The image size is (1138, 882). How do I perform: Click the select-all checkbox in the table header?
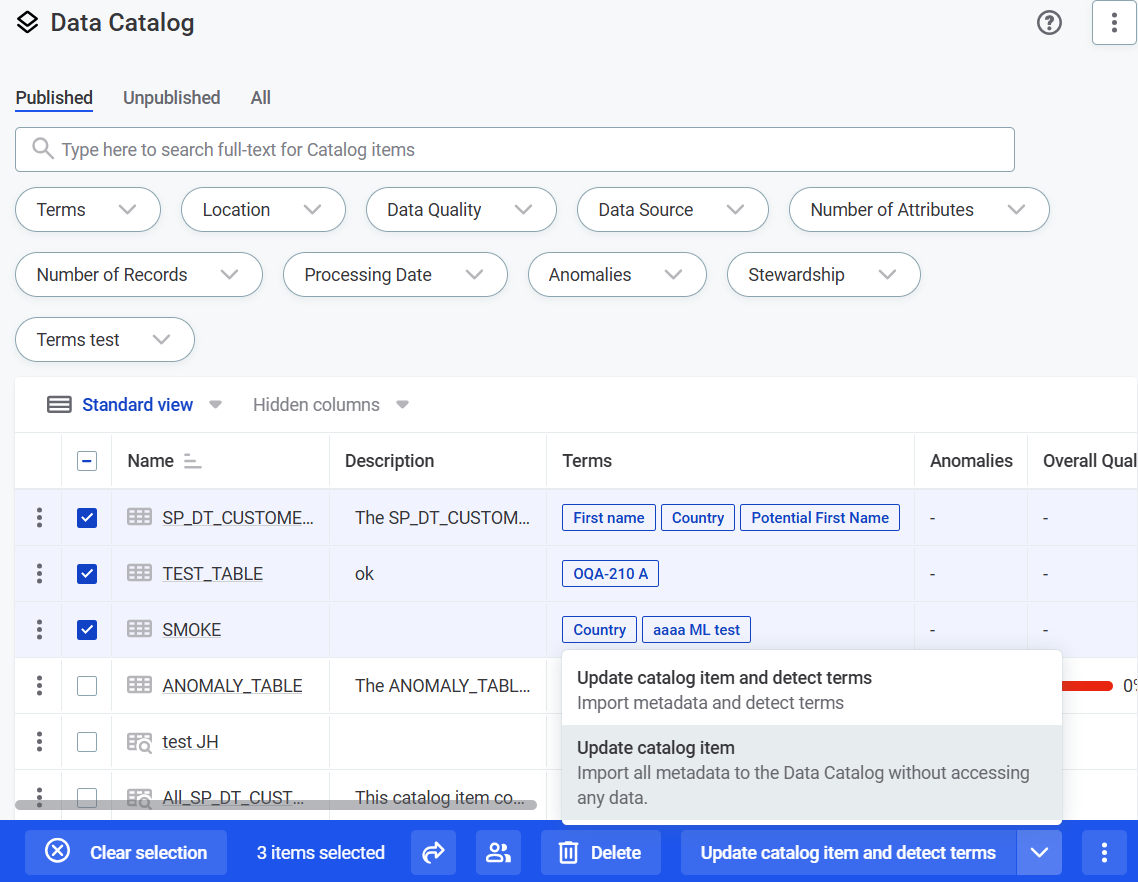[86, 460]
